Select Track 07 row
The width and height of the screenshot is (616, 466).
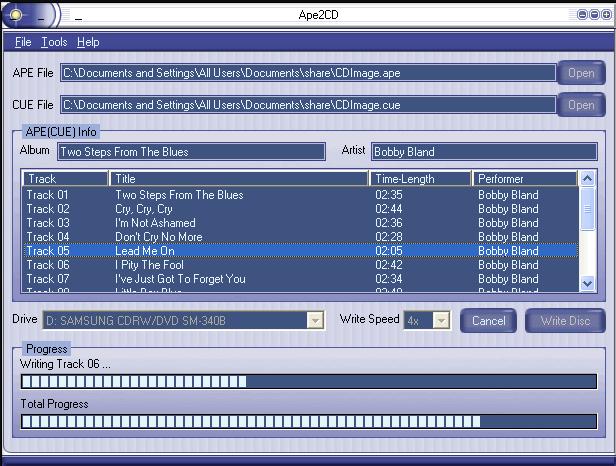[x=301, y=279]
